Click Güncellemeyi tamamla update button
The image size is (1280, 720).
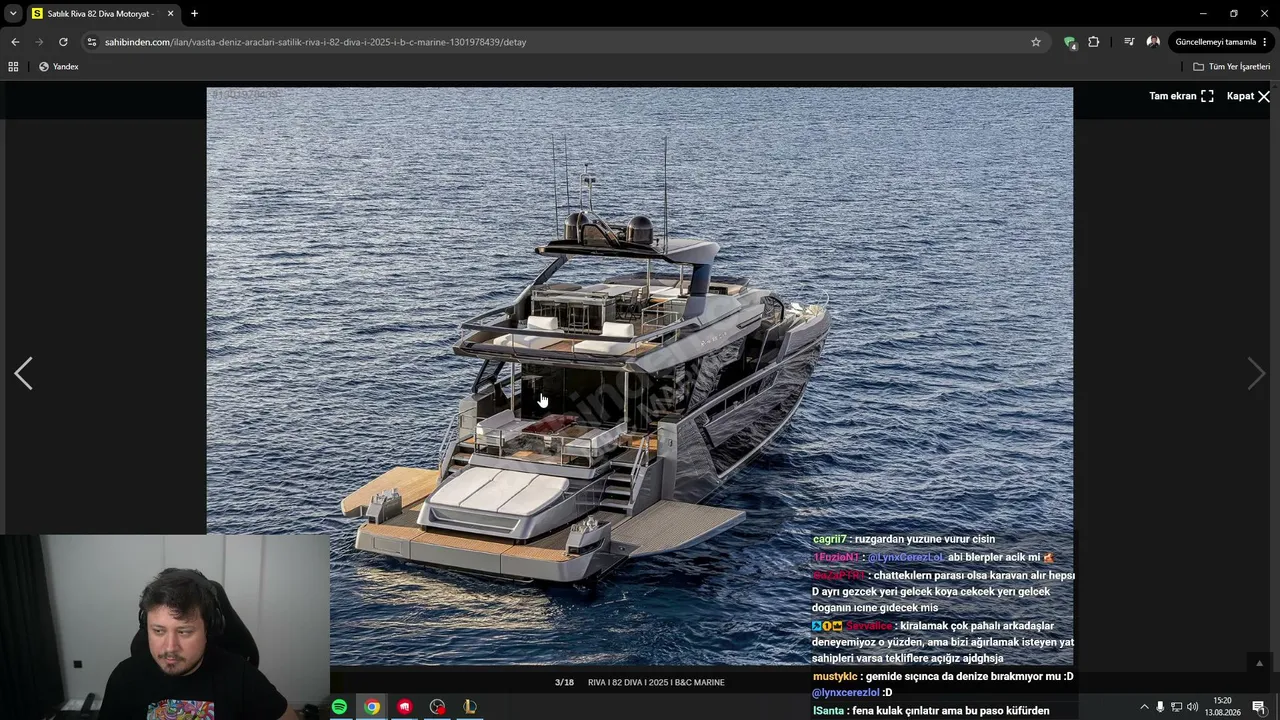tap(1215, 42)
